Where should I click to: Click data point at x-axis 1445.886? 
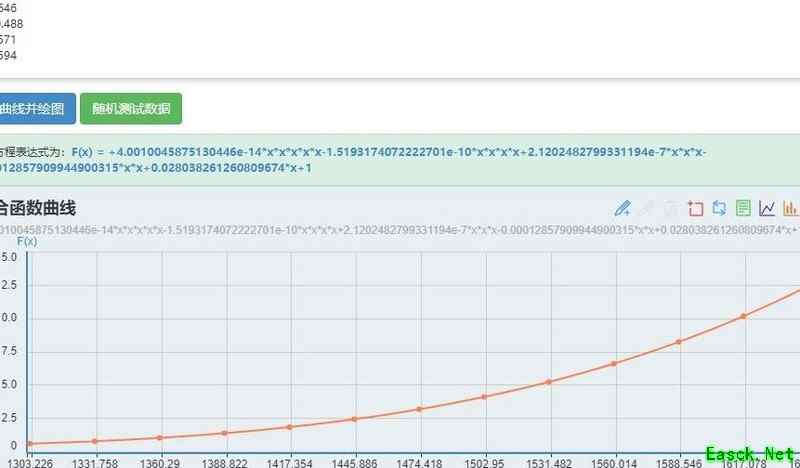(354, 419)
